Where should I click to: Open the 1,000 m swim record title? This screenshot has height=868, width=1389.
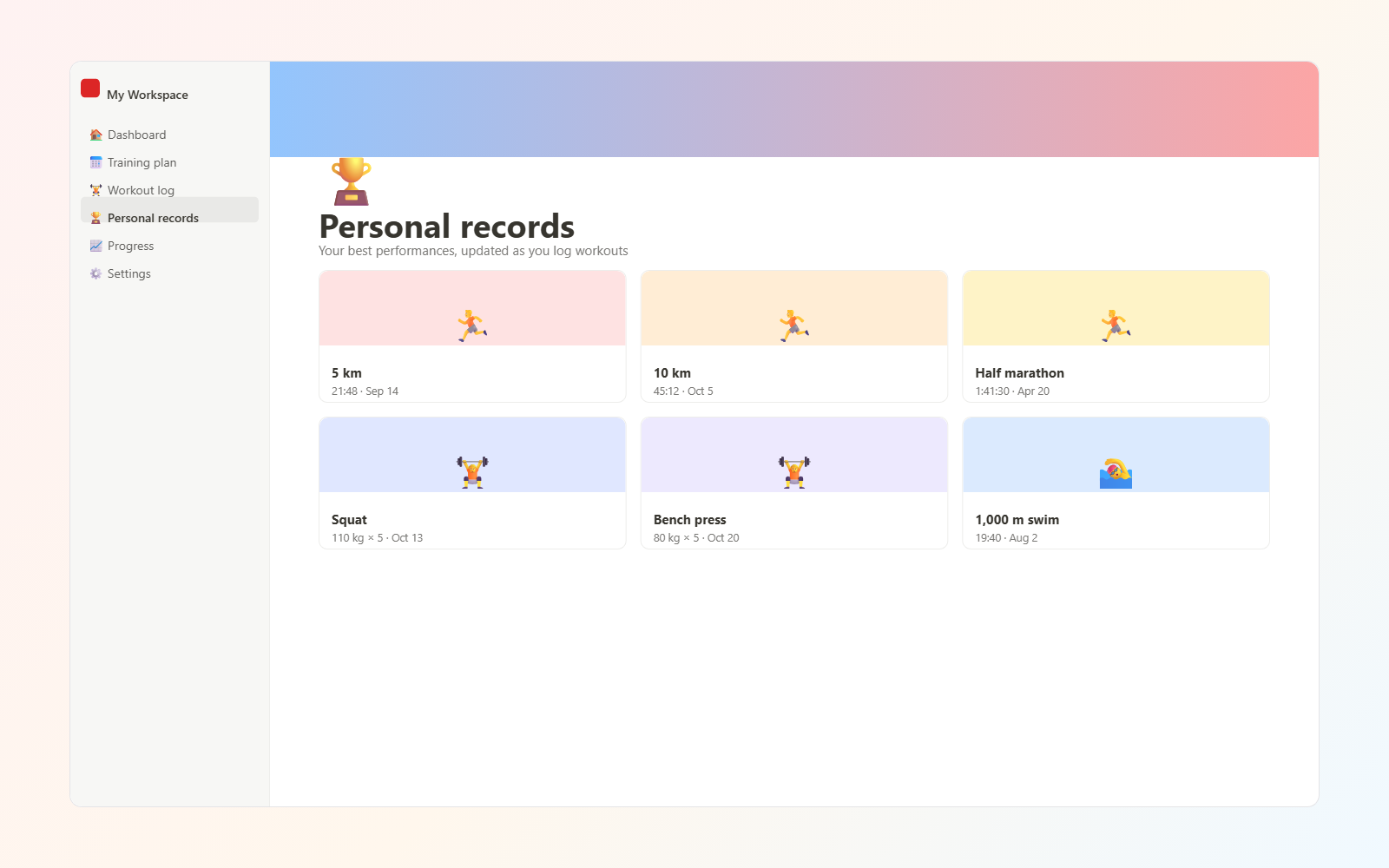[1017, 520]
